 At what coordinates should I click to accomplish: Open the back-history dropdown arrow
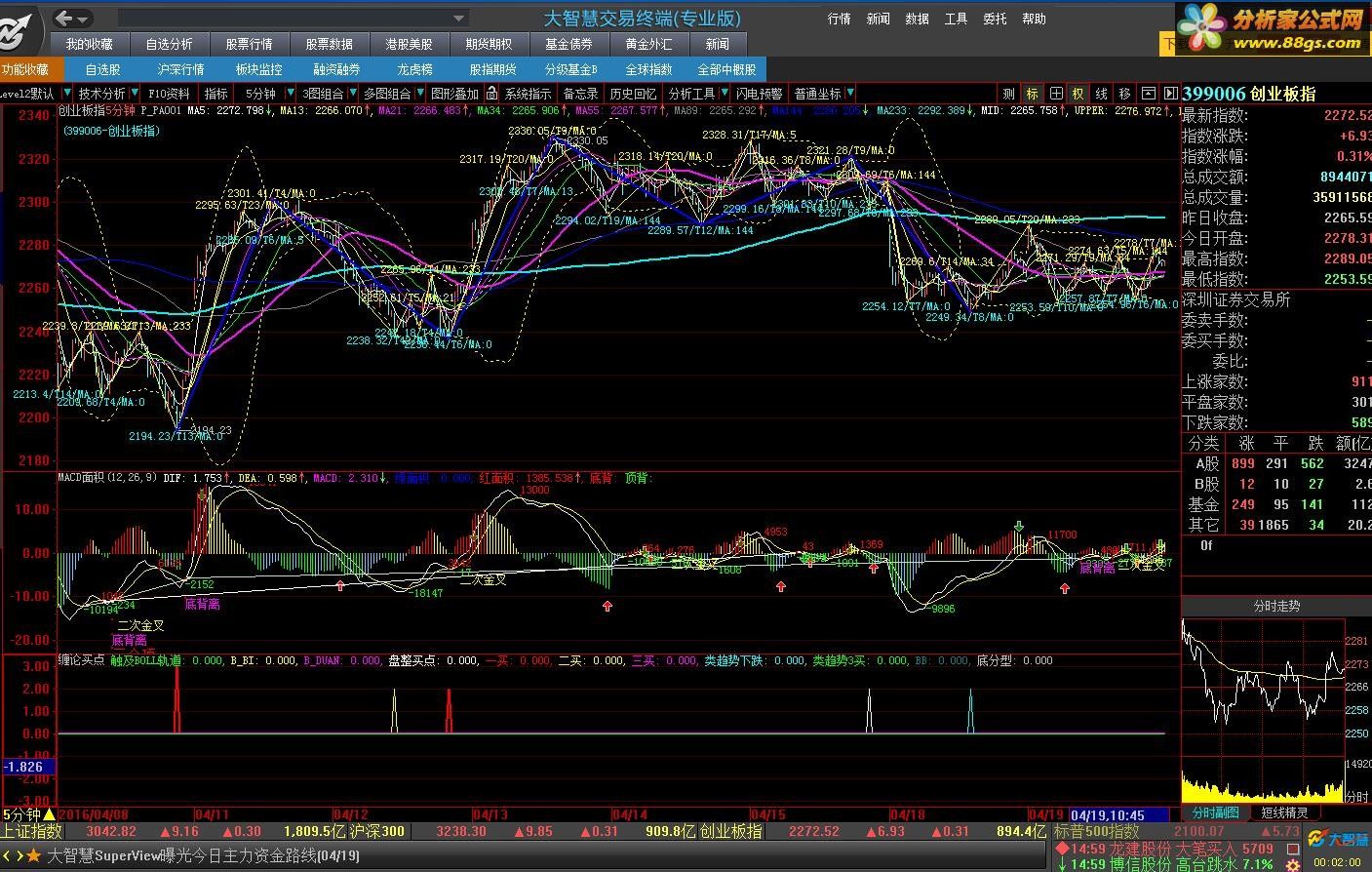83,20
